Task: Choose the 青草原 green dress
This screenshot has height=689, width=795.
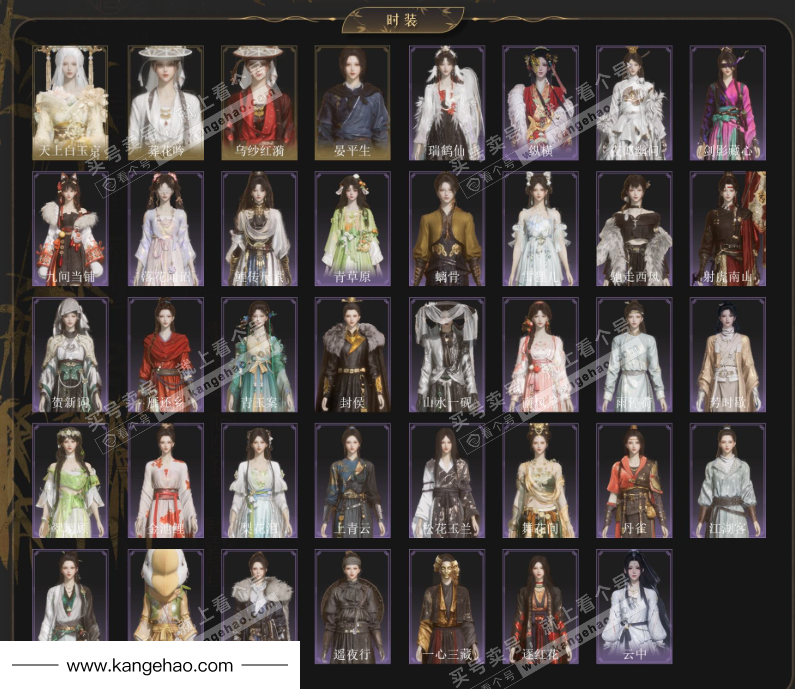Action: [x=352, y=229]
